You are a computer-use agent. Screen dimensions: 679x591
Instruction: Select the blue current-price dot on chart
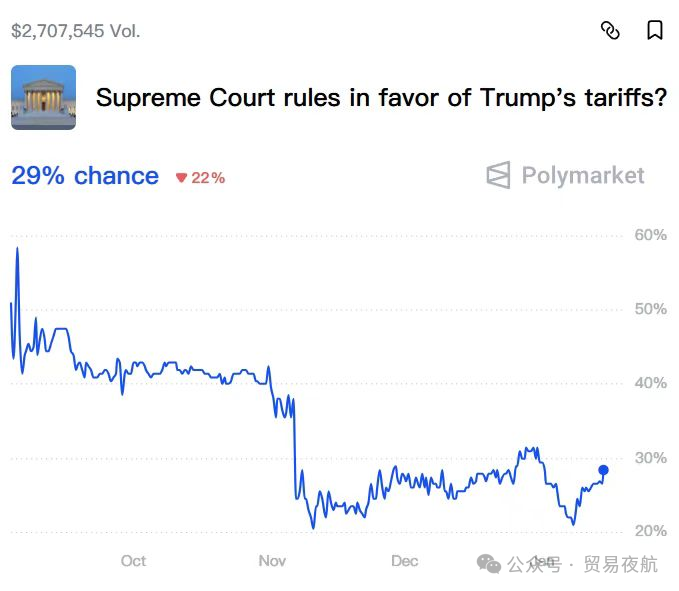coord(603,470)
